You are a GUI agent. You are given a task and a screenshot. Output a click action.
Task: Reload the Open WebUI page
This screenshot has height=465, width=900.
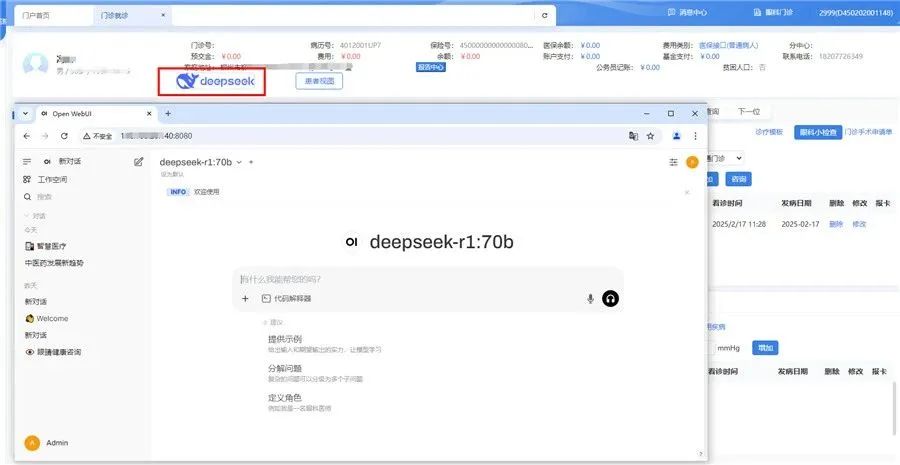pos(64,136)
